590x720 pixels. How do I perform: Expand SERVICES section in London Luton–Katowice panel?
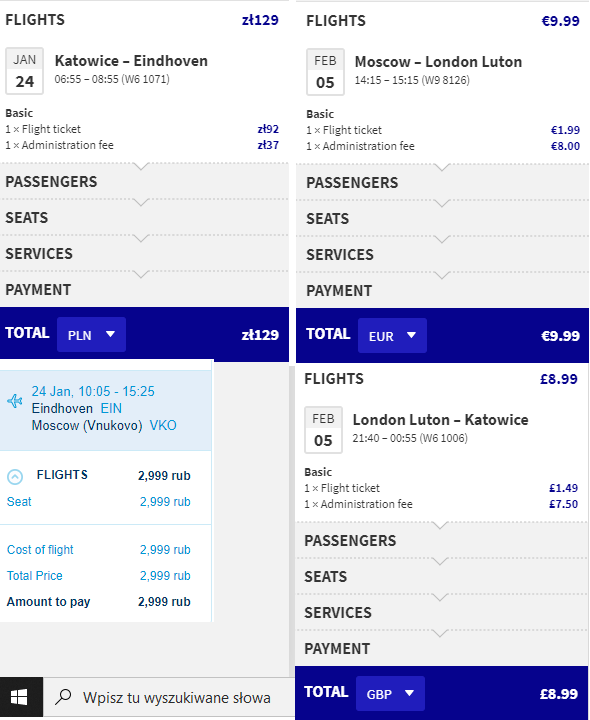[x=441, y=613]
